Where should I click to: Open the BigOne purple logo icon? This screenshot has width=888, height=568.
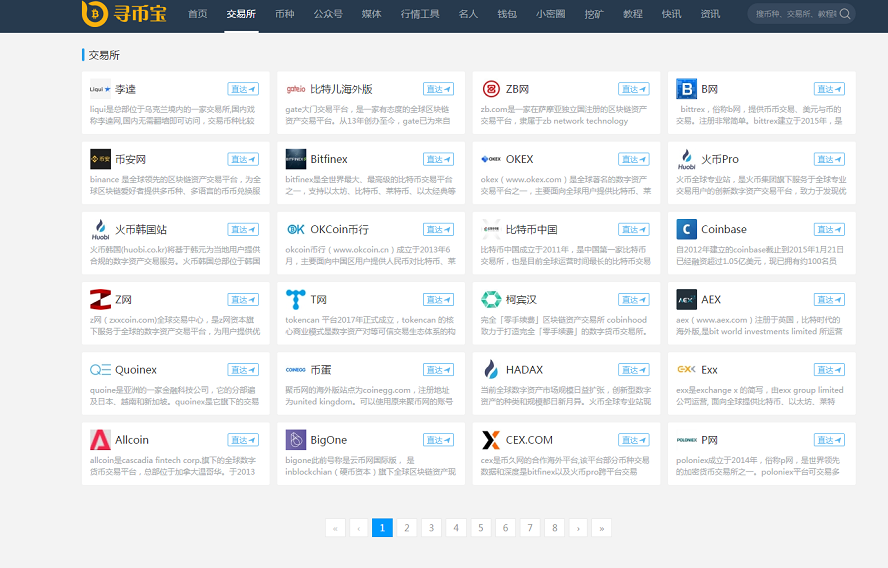(295, 439)
